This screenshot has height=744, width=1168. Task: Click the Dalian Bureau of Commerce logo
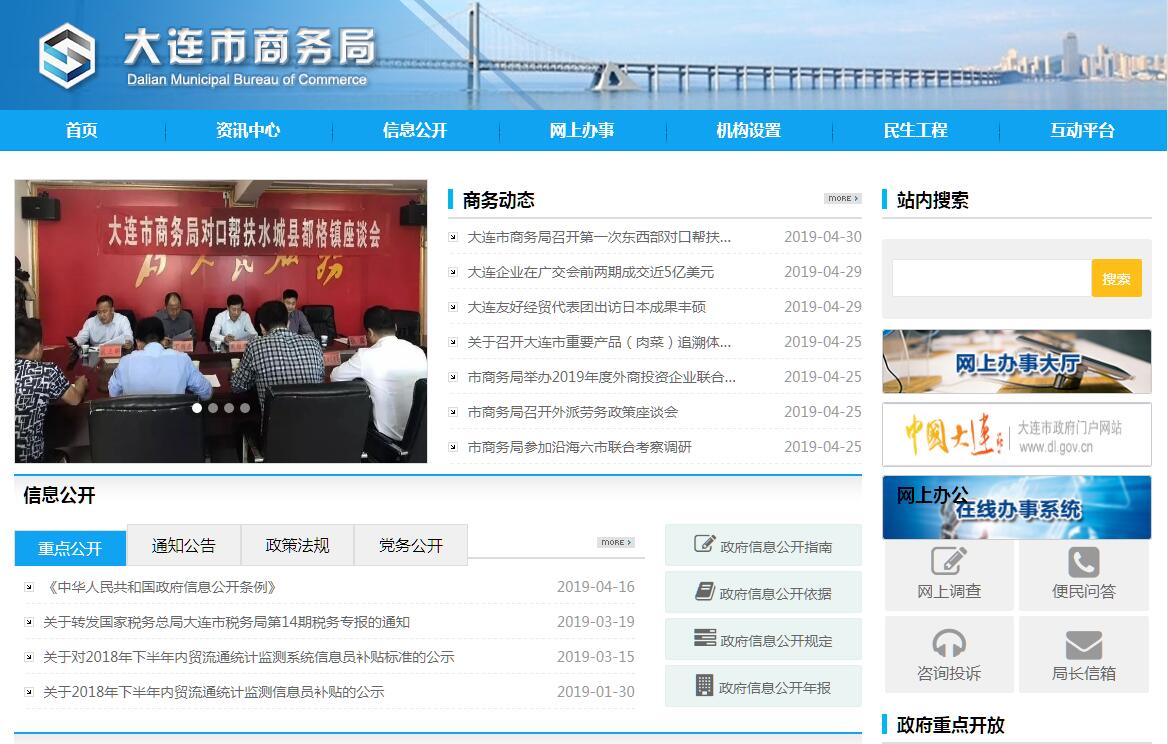click(x=67, y=56)
